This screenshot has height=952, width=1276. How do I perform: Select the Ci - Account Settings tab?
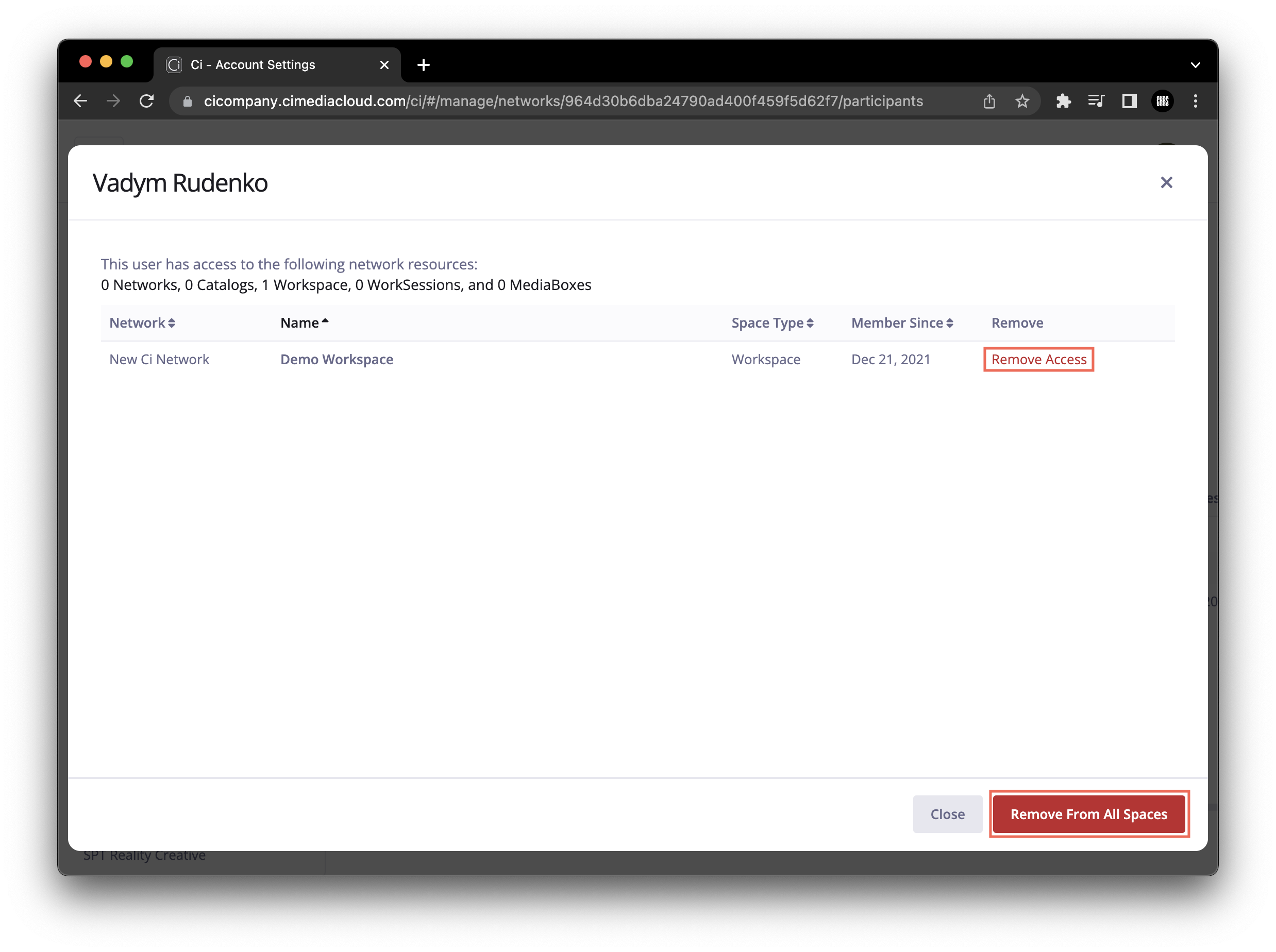click(x=277, y=65)
